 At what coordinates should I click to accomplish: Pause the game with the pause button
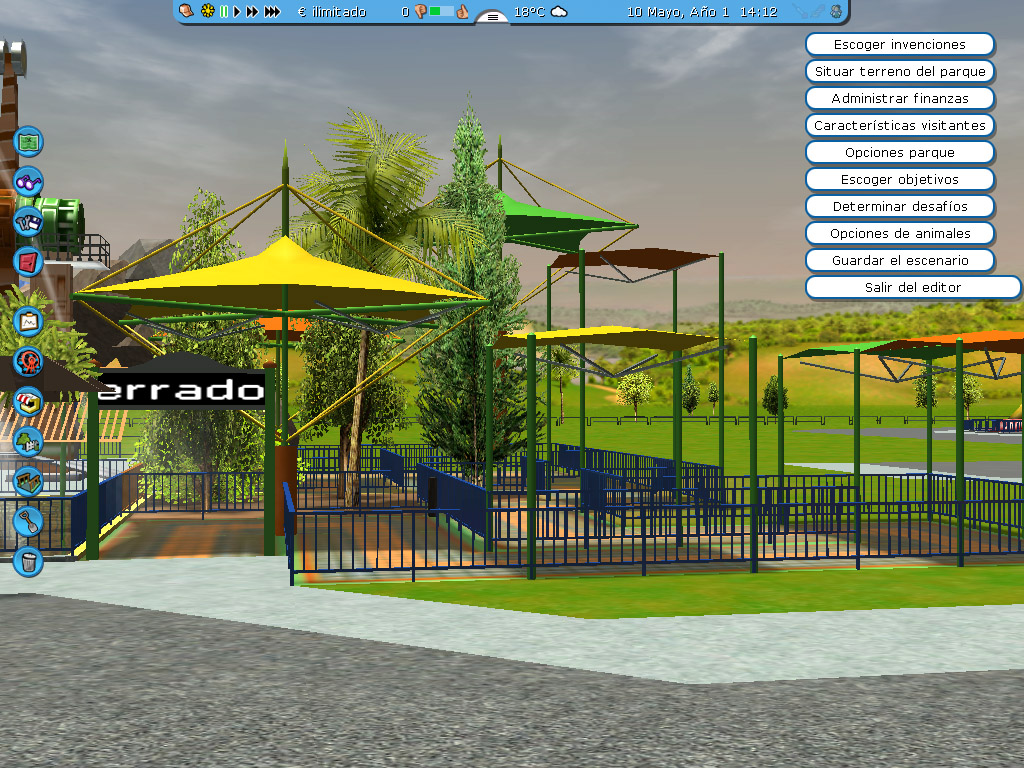[224, 11]
